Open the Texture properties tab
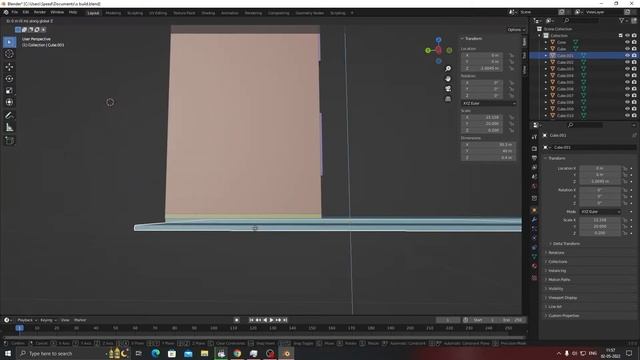 click(534, 278)
